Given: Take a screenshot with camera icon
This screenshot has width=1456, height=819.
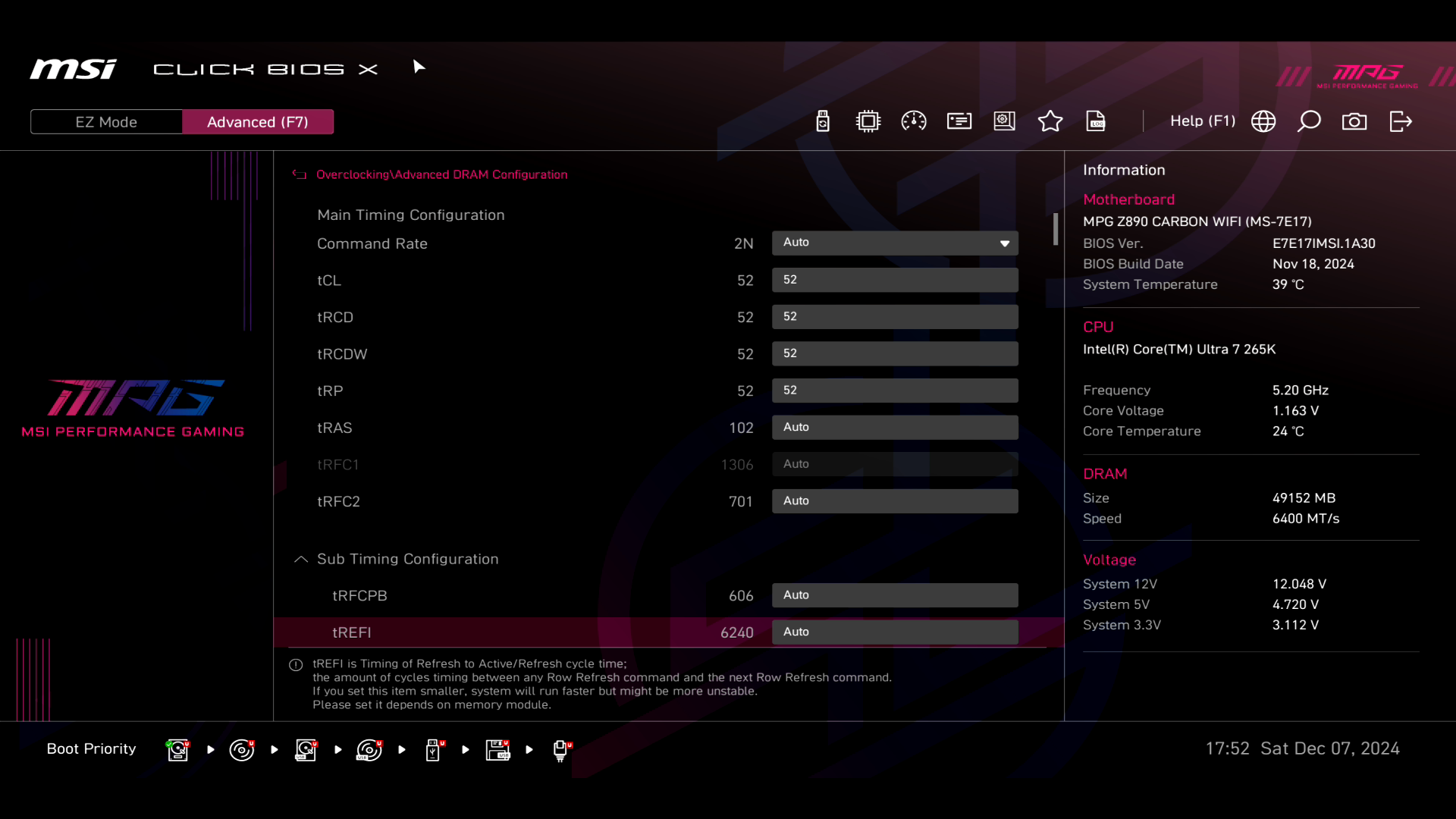Looking at the screenshot, I should (1354, 121).
